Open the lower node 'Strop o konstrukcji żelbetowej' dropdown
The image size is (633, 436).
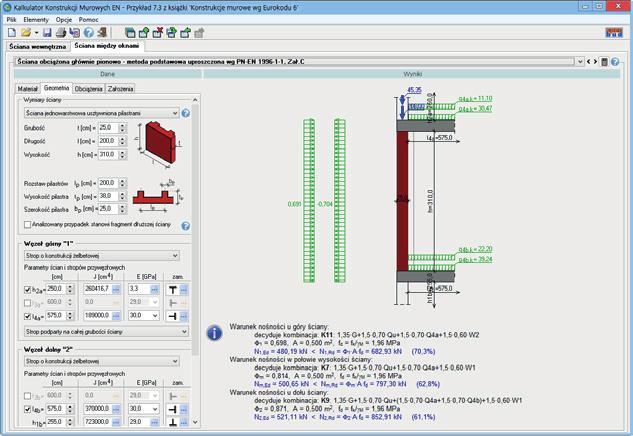[101, 361]
